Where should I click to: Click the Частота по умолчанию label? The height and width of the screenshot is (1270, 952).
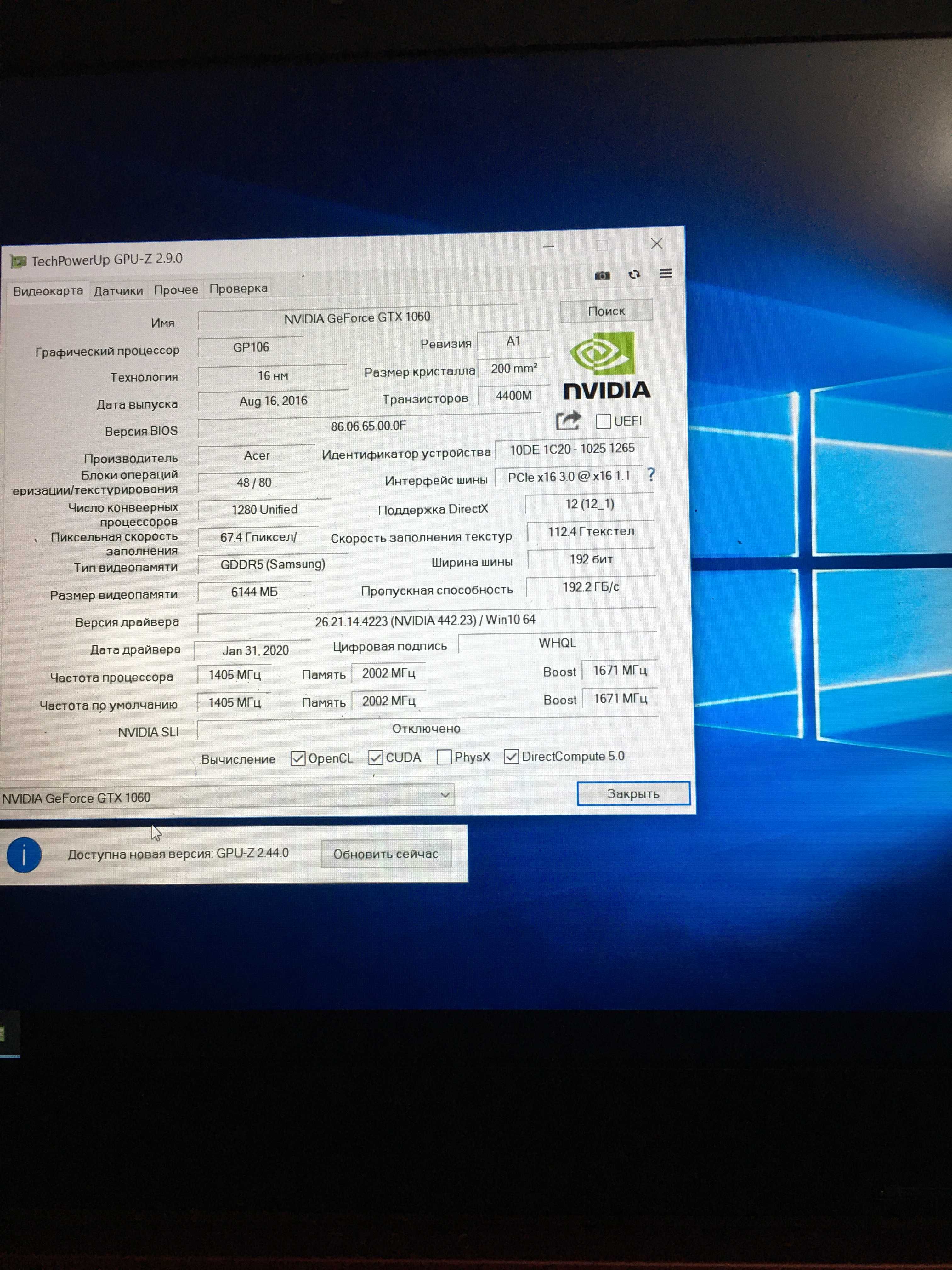pyautogui.click(x=109, y=705)
